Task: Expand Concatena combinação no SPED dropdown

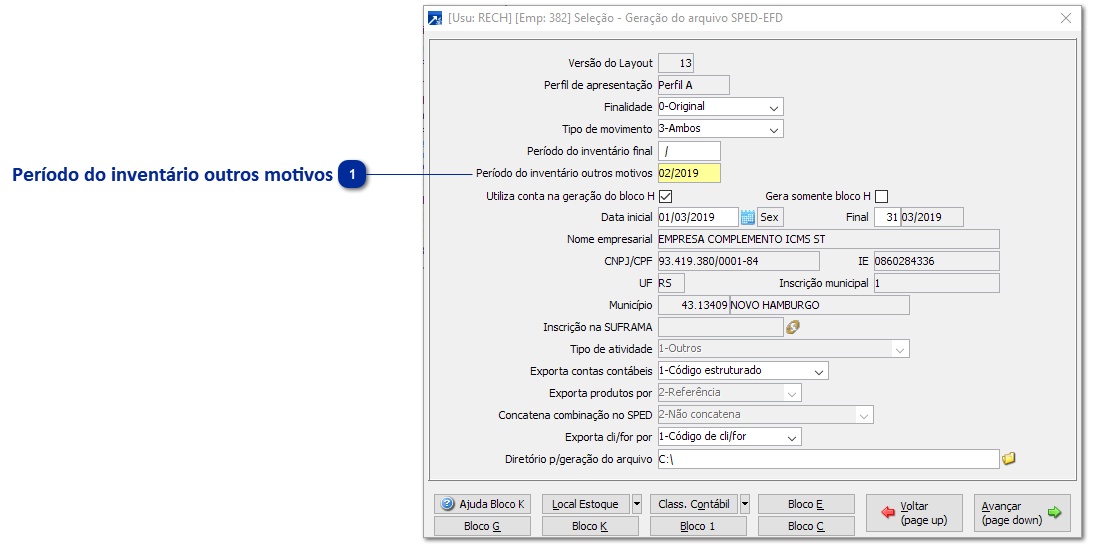Action: pyautogui.click(x=864, y=415)
